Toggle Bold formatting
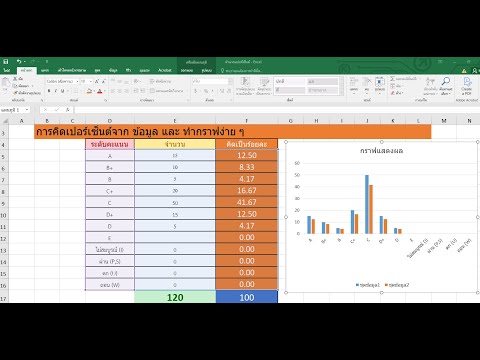 click(x=49, y=91)
